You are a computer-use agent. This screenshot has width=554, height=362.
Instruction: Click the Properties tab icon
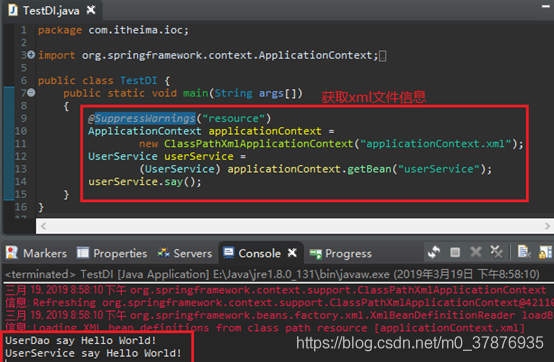click(83, 253)
